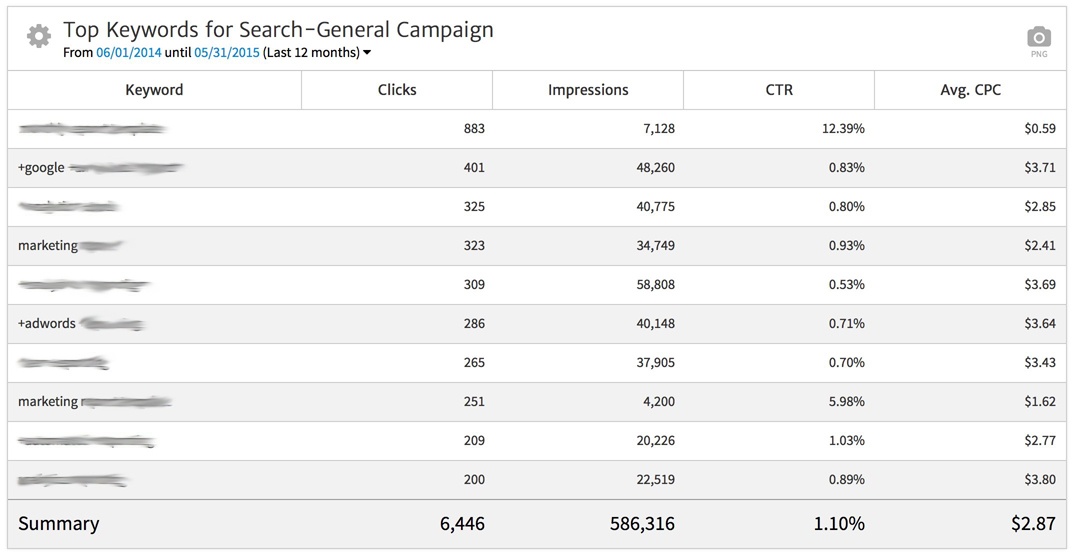Click the widget title Top Keywords
Image resolution: width=1077 pixels, height=559 pixels.
(x=278, y=30)
